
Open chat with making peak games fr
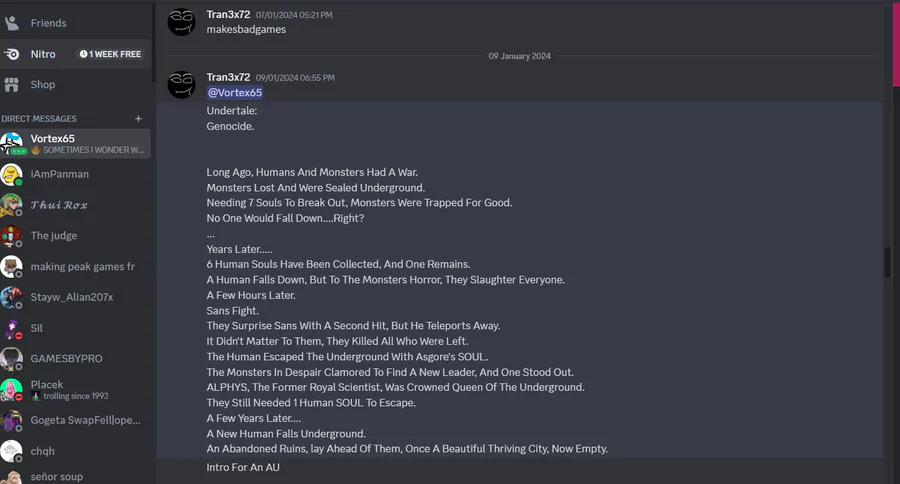[82, 267]
